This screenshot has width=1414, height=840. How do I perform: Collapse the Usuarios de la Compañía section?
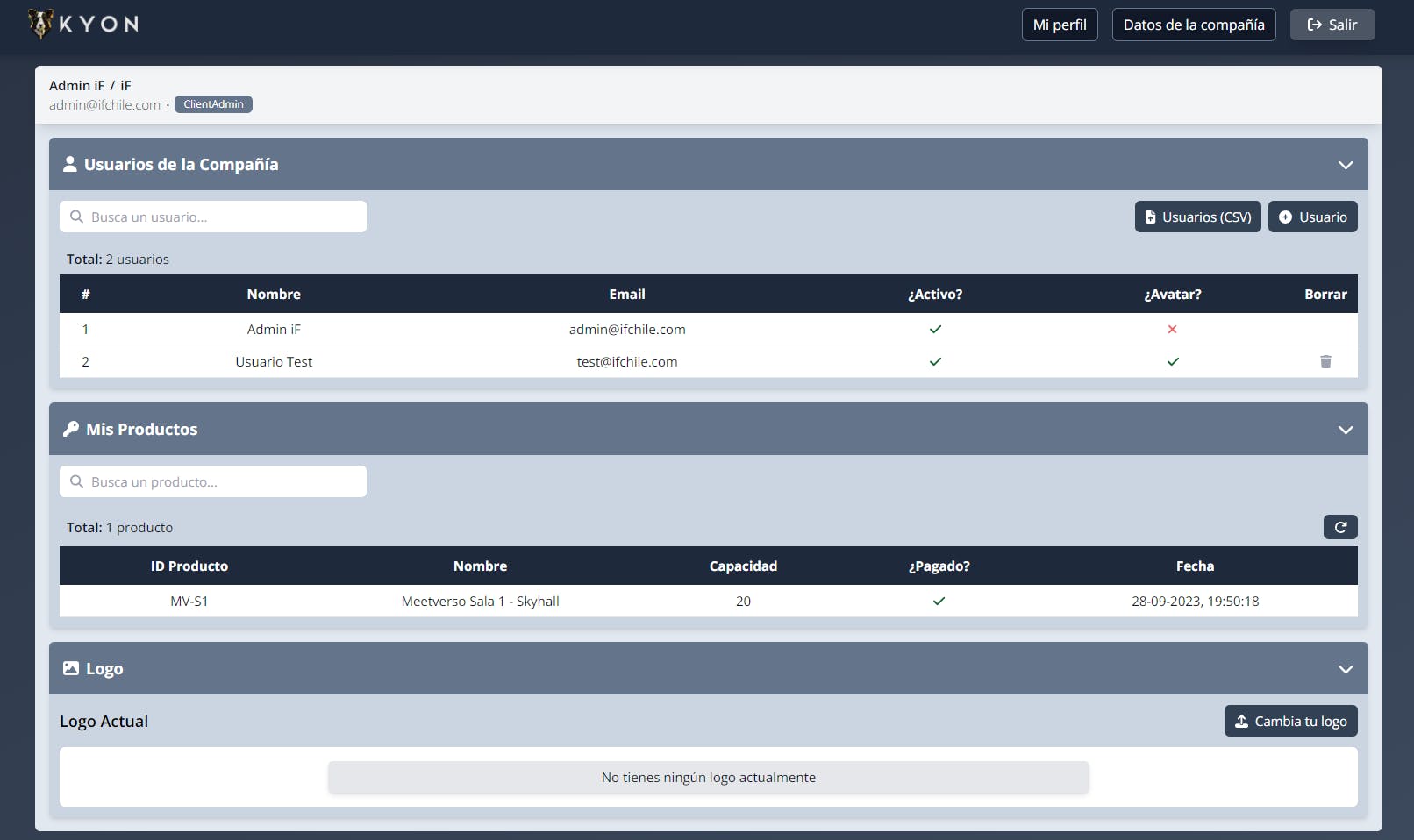pyautogui.click(x=1346, y=165)
